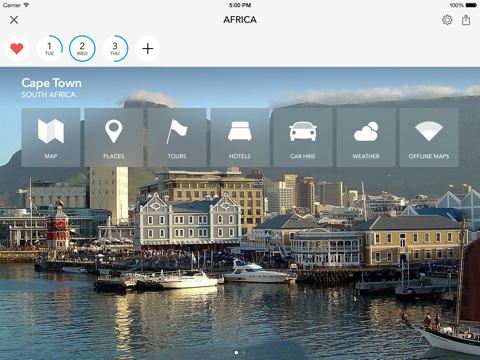480x360 pixels.
Task: Select day 1 Tuesday
Action: [x=49, y=49]
